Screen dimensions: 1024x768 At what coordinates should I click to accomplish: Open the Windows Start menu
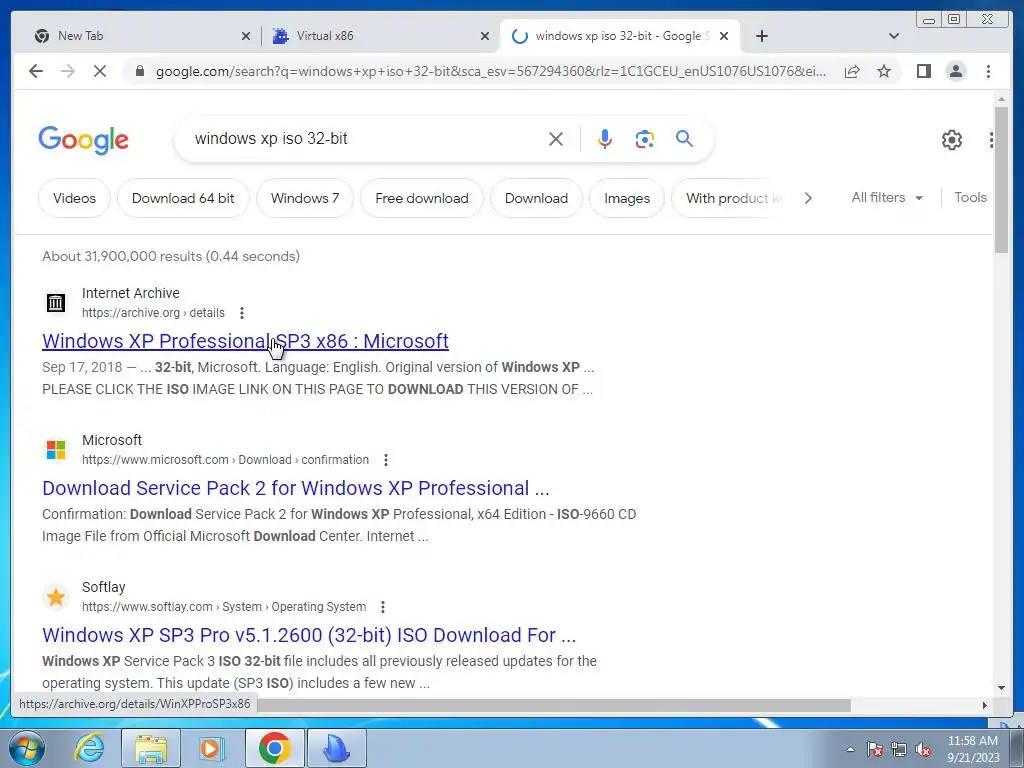pyautogui.click(x=26, y=748)
